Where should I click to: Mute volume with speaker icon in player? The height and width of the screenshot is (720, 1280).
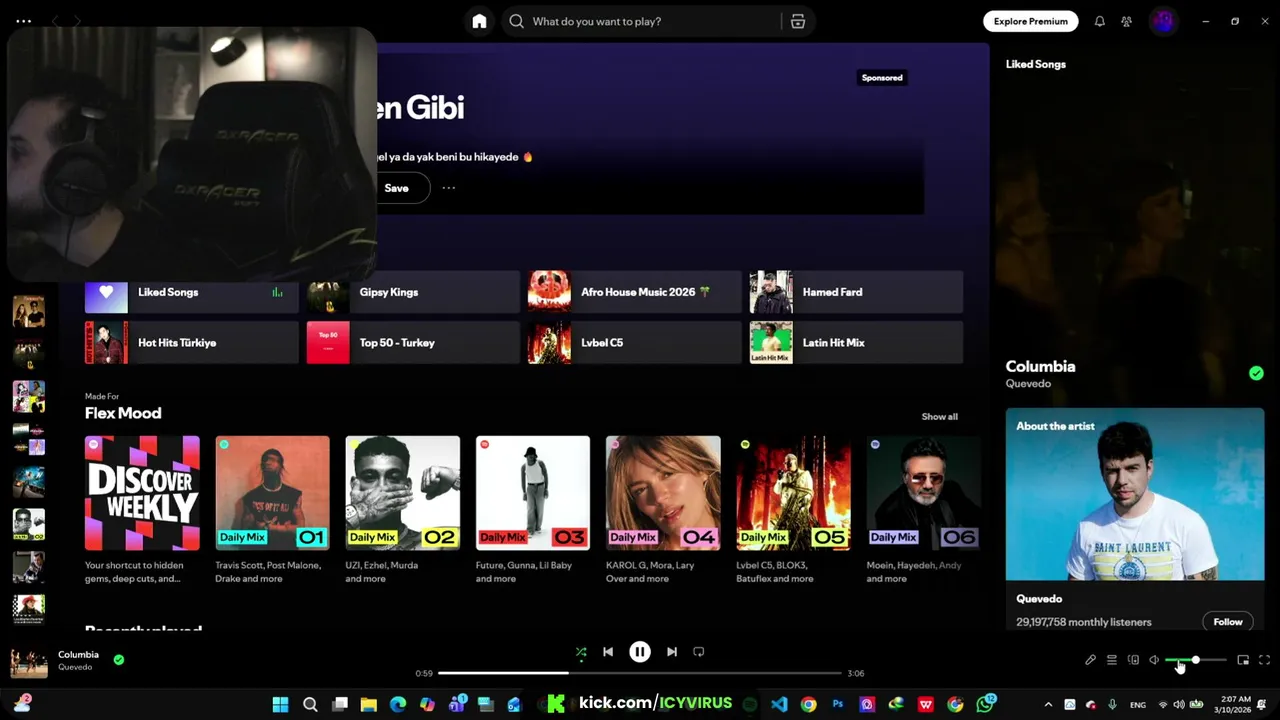coord(1154,660)
